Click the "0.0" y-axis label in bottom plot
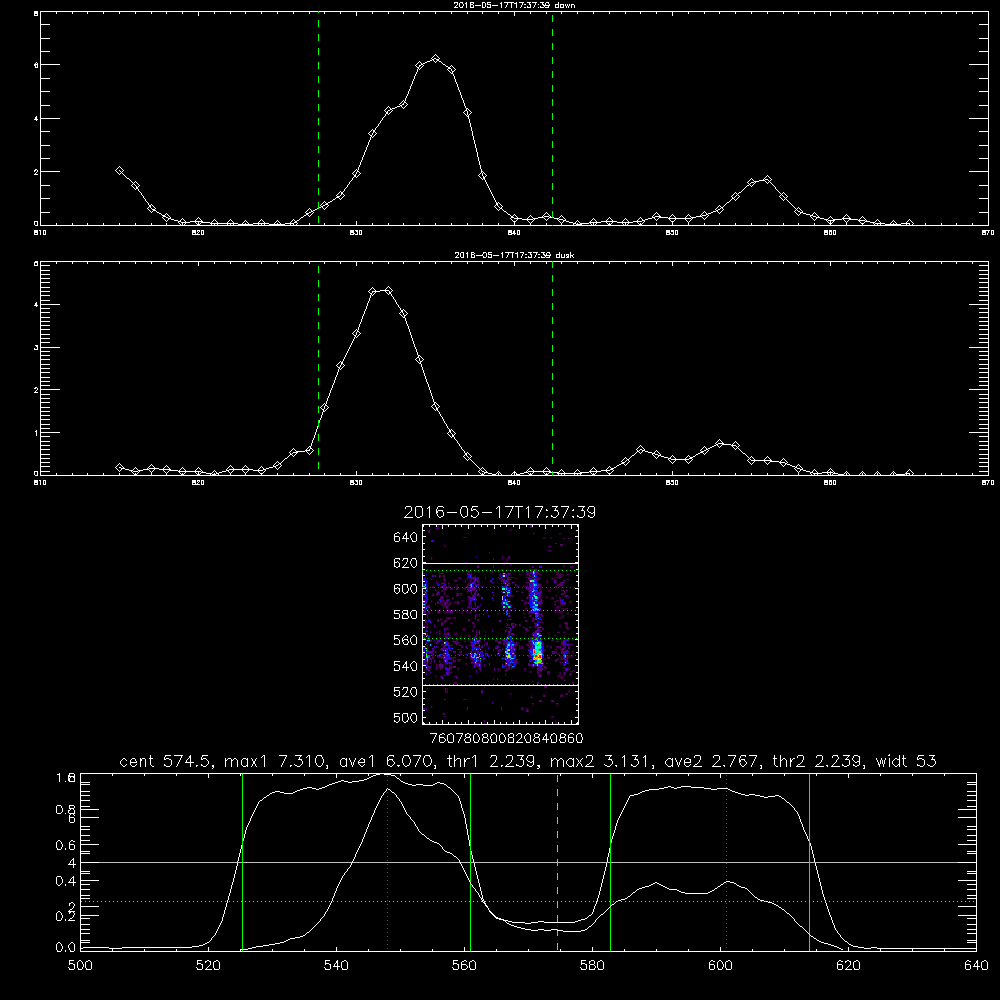This screenshot has width=1000, height=1000. tap(66, 948)
